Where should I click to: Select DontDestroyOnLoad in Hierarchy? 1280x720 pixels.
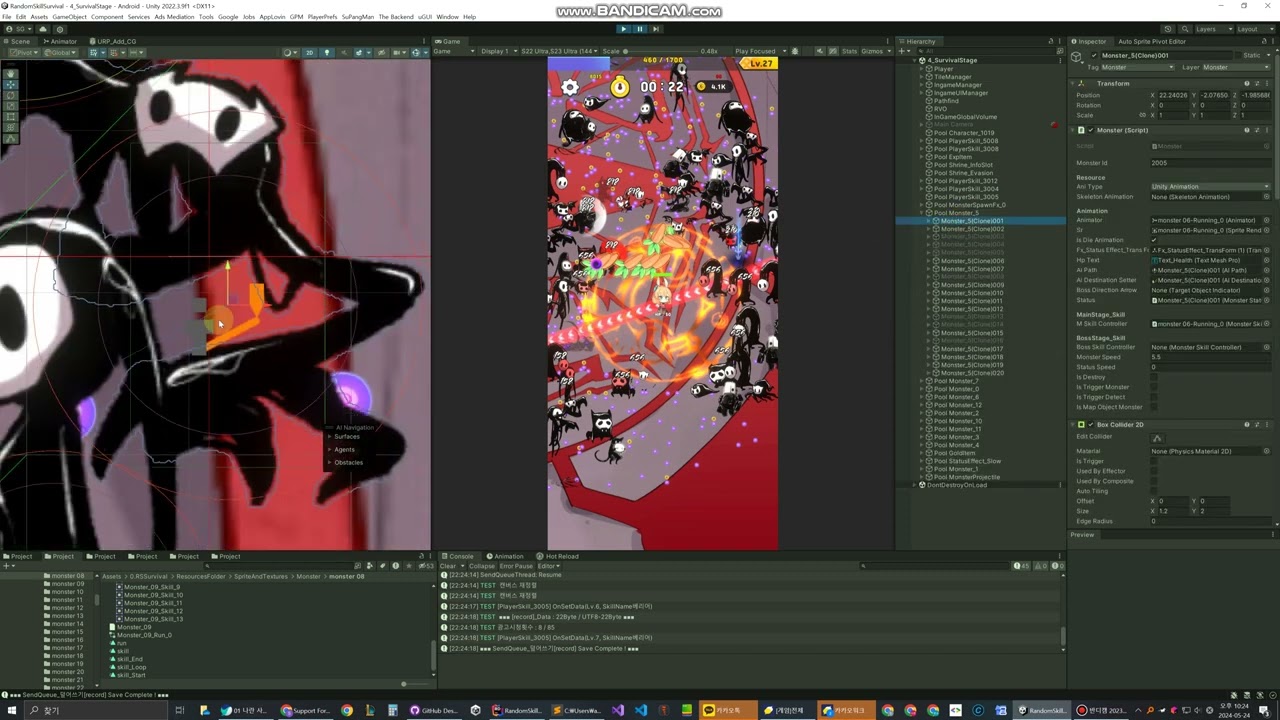(957, 485)
